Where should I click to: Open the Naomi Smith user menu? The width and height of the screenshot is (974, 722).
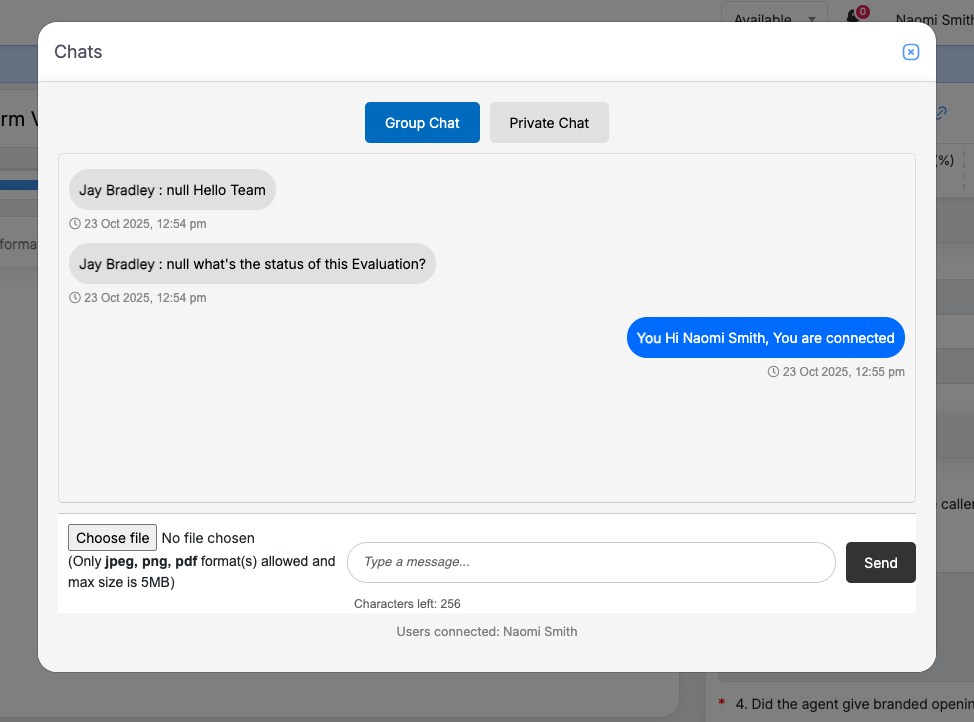[934, 20]
